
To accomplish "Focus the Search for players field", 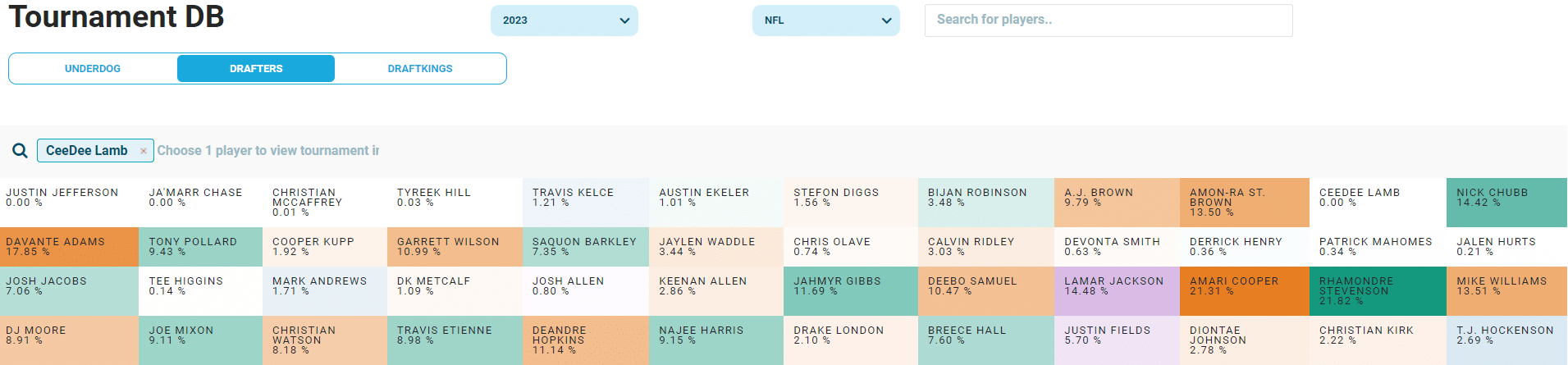I will (1108, 21).
